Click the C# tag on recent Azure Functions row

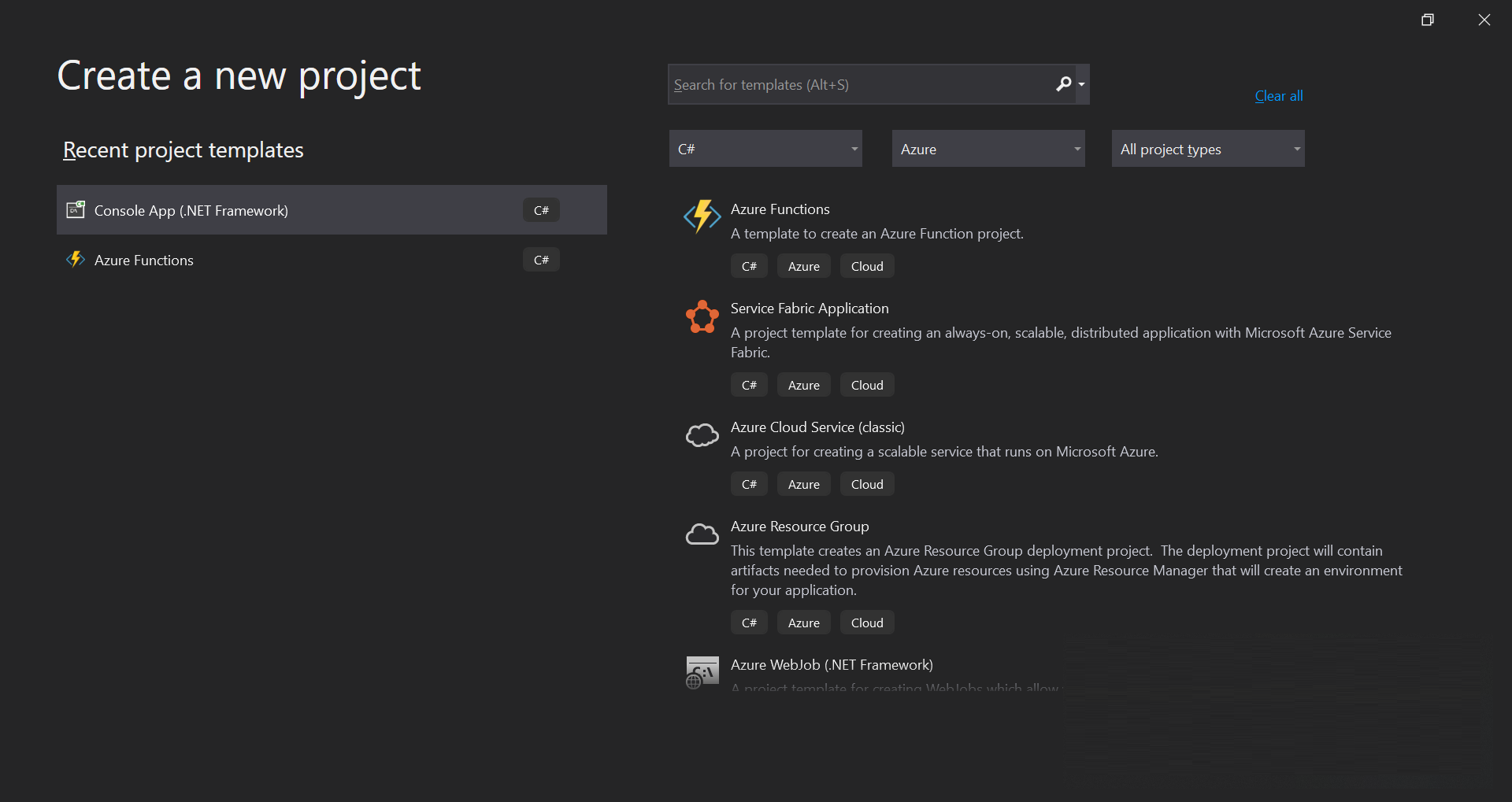pos(541,260)
